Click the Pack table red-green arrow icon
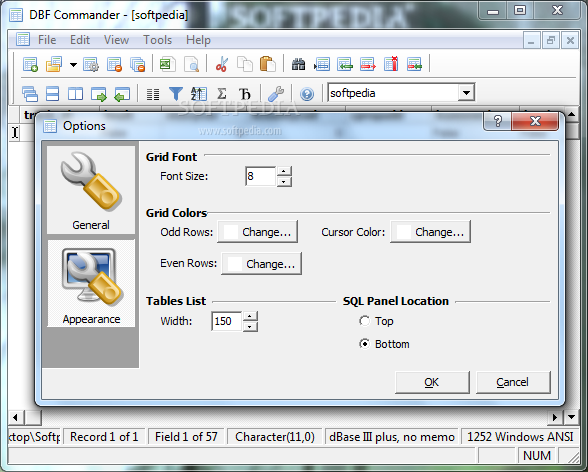The height and width of the screenshot is (472, 588). pyautogui.click(x=414, y=64)
